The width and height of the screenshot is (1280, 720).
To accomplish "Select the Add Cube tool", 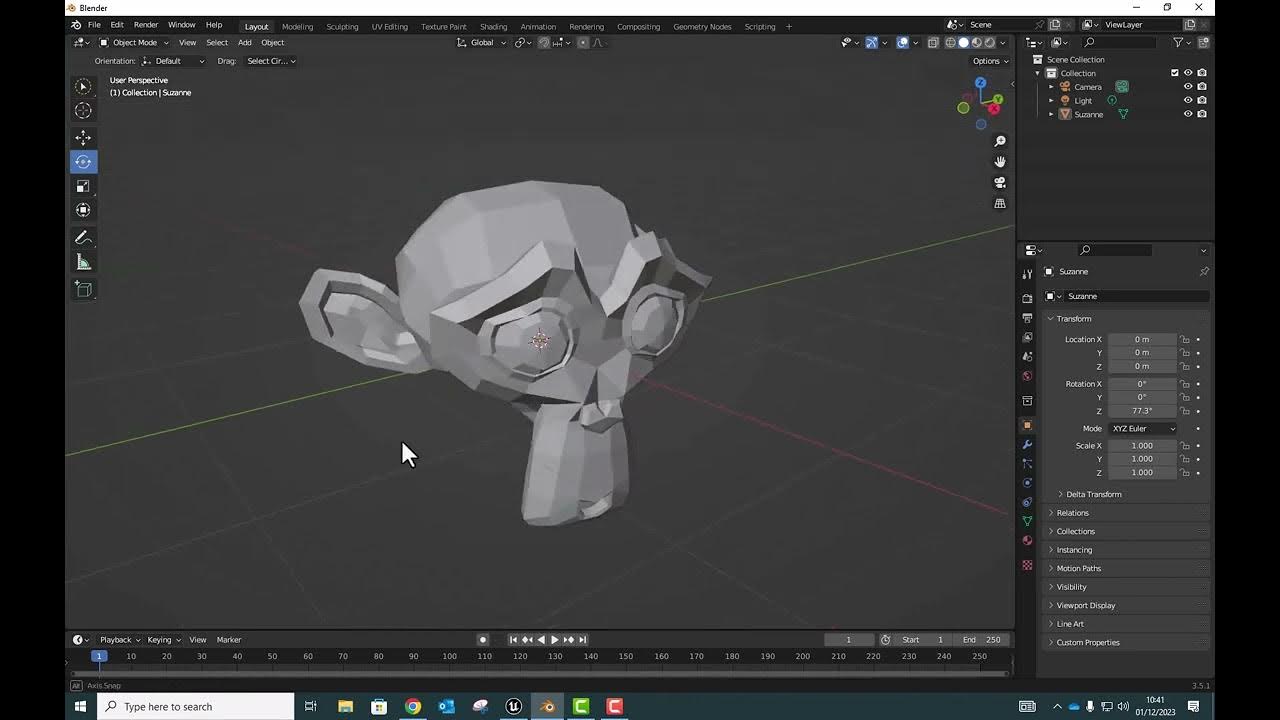I will tap(83, 290).
